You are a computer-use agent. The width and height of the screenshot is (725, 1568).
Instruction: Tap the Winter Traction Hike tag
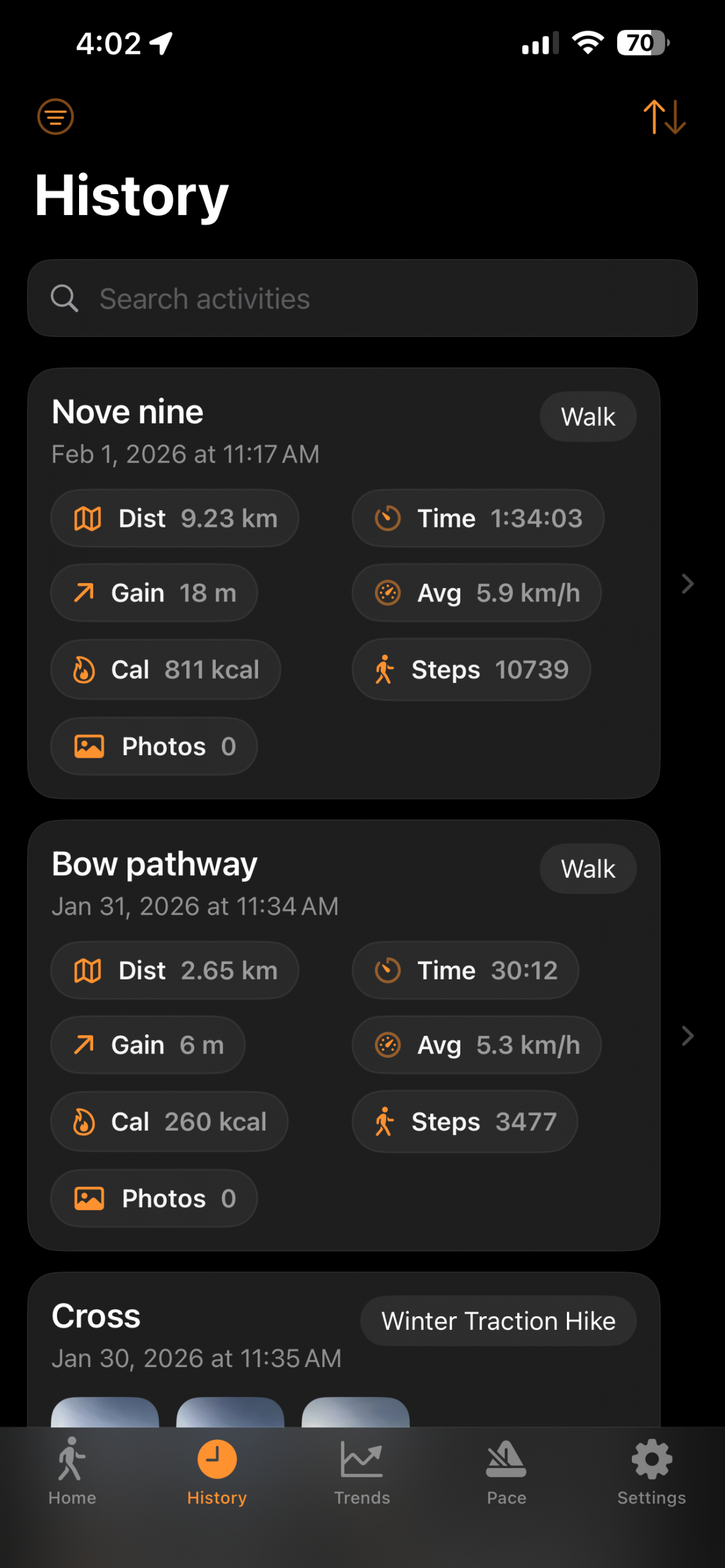click(498, 1321)
